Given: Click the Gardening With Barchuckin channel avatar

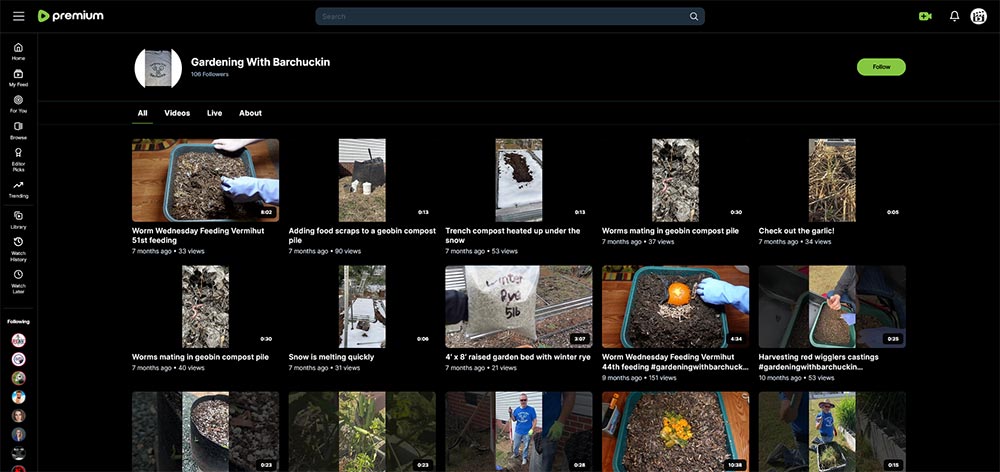Looking at the screenshot, I should pyautogui.click(x=158, y=68).
